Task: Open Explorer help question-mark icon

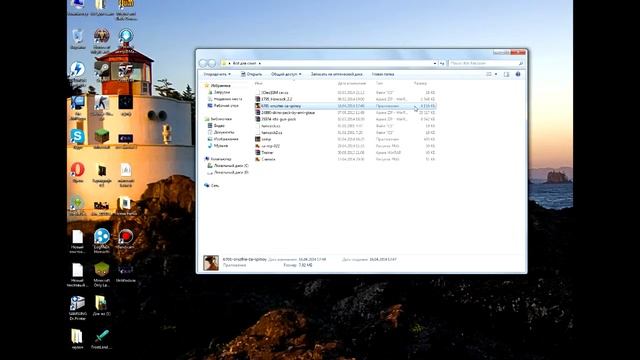Action: pos(518,74)
